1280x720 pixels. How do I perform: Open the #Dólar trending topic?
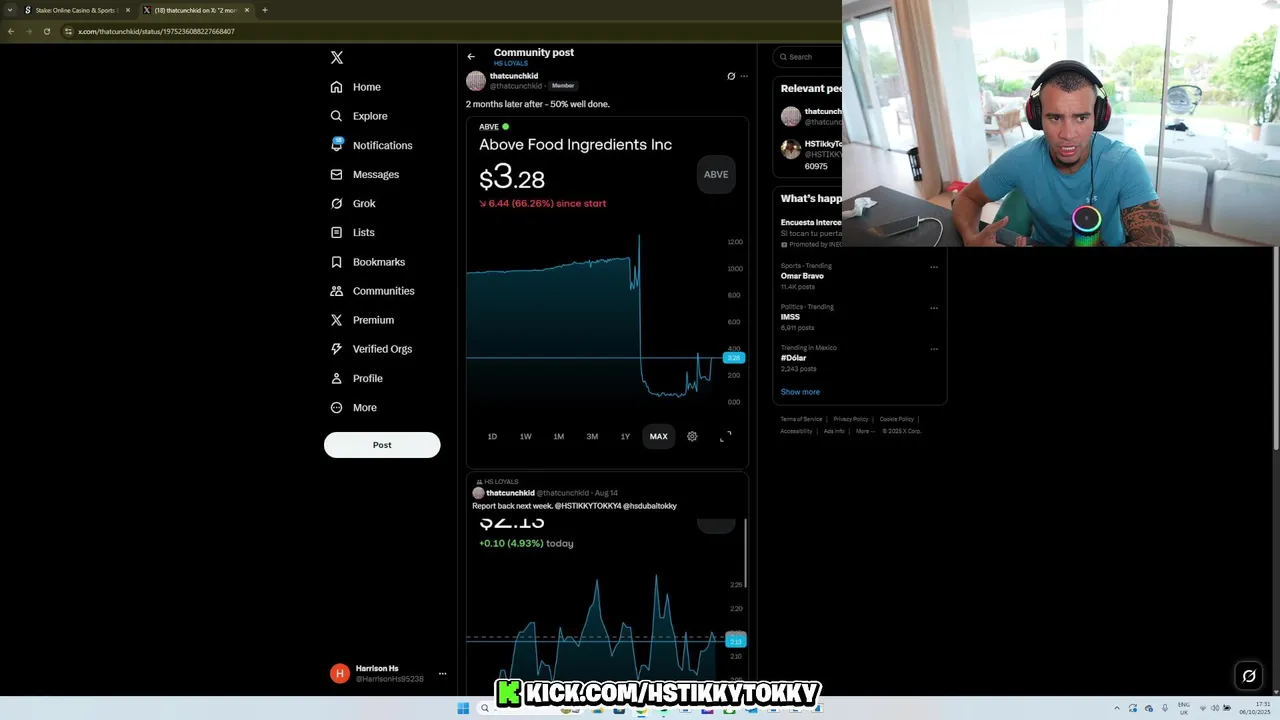794,358
